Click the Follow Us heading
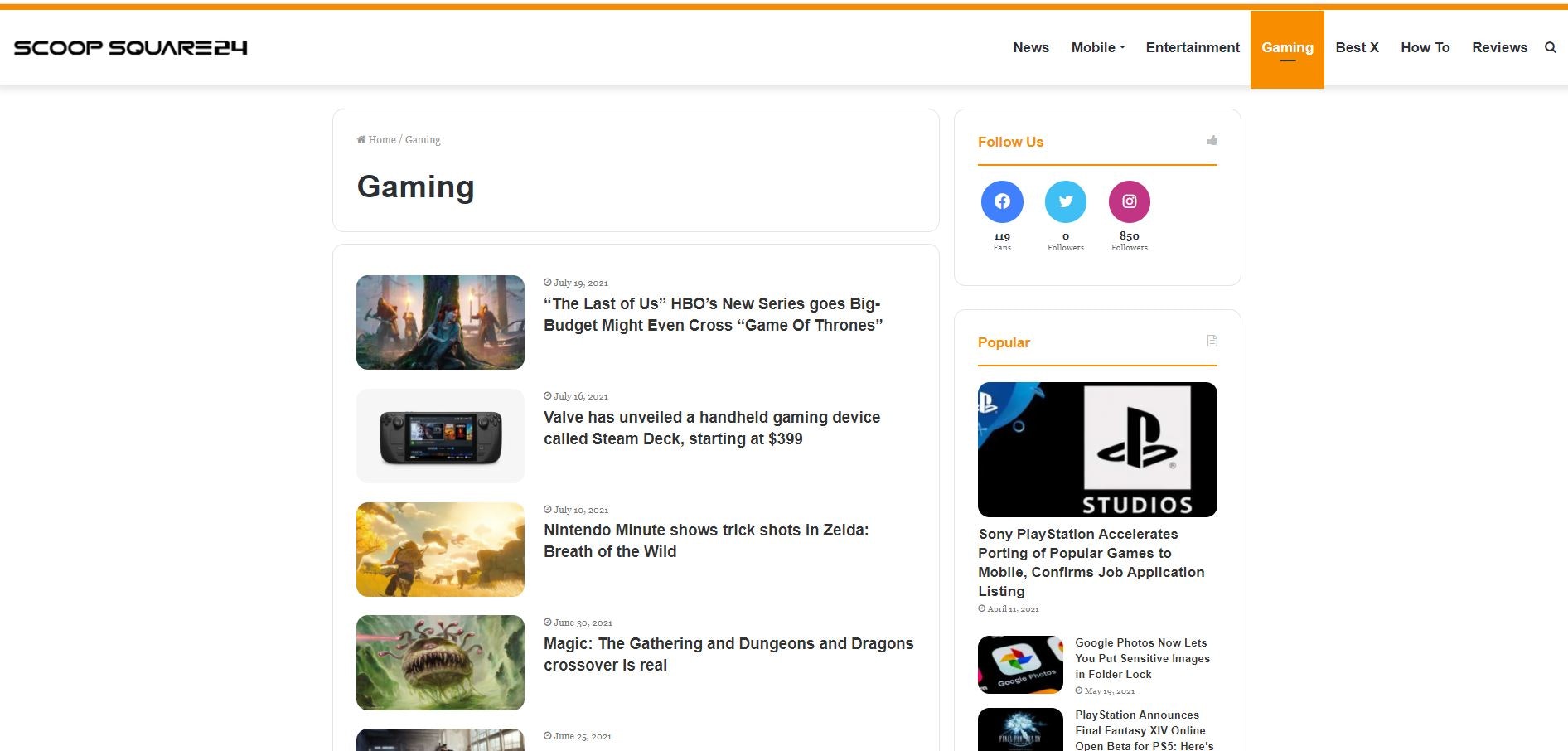The width and height of the screenshot is (1568, 751). [1010, 142]
